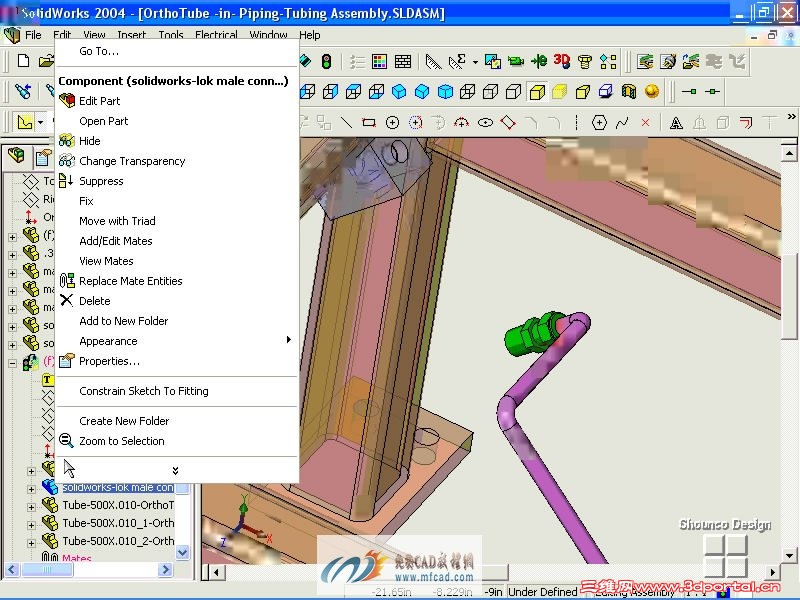The height and width of the screenshot is (600, 800).
Task: Select the Spline sketch tool
Action: coord(622,122)
